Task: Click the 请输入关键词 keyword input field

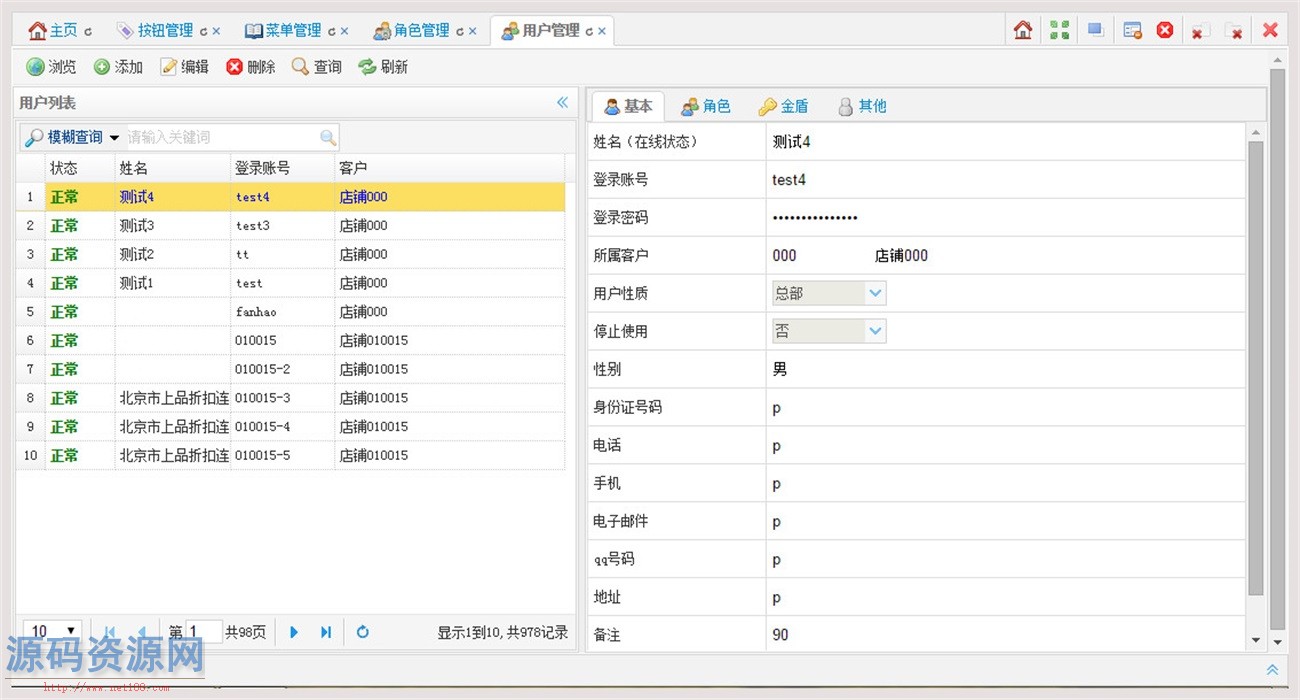Action: 220,138
